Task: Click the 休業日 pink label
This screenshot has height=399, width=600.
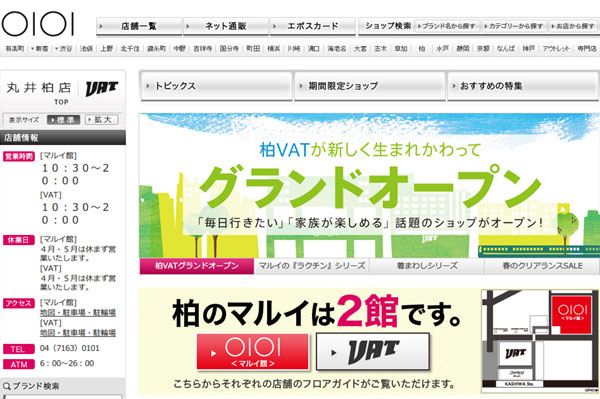Action: [19, 240]
